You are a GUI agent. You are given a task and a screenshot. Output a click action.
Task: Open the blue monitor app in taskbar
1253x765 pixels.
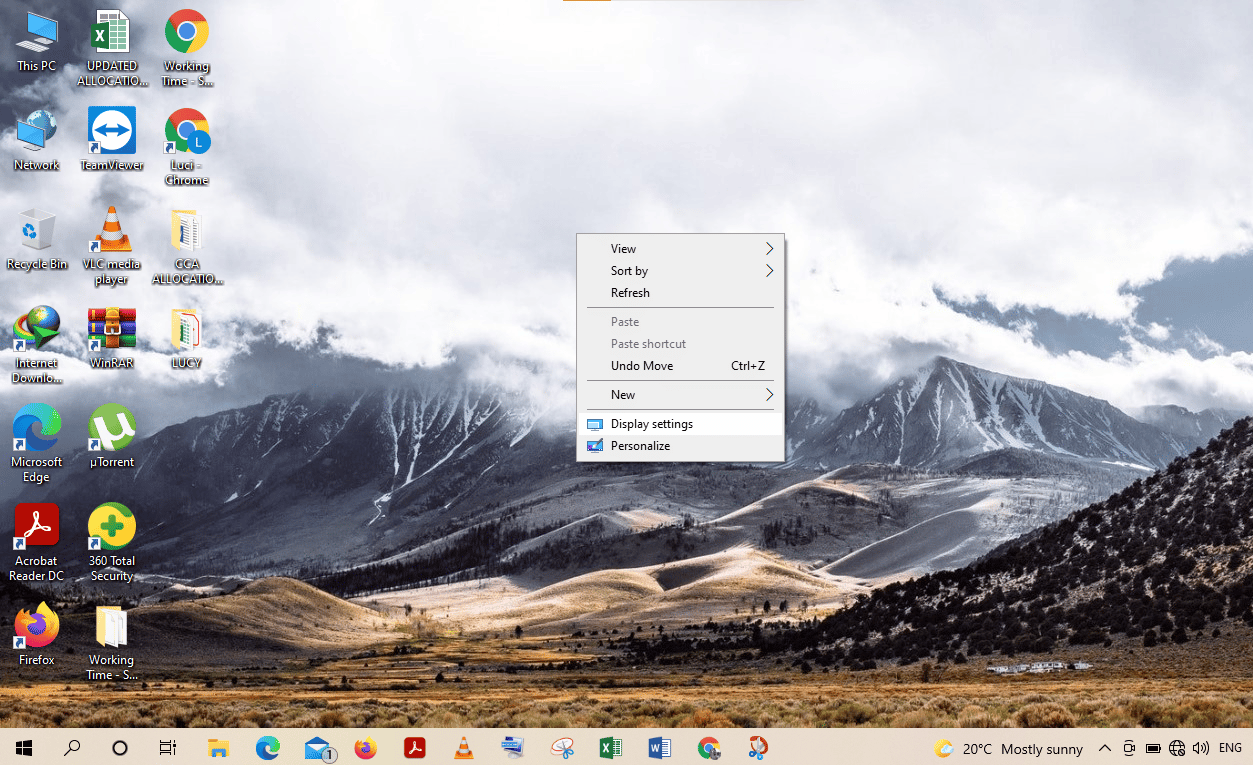(x=513, y=747)
